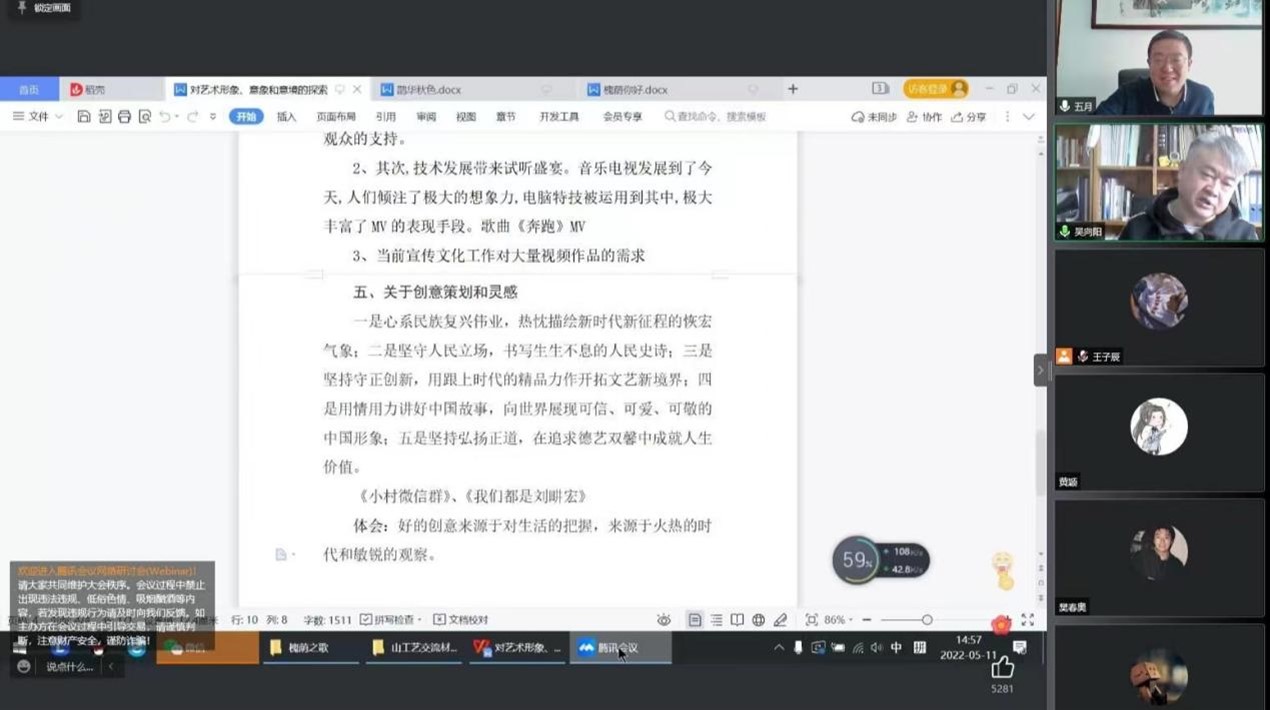Click the 访客登录 login button
This screenshot has height=710, width=1270.
point(935,89)
